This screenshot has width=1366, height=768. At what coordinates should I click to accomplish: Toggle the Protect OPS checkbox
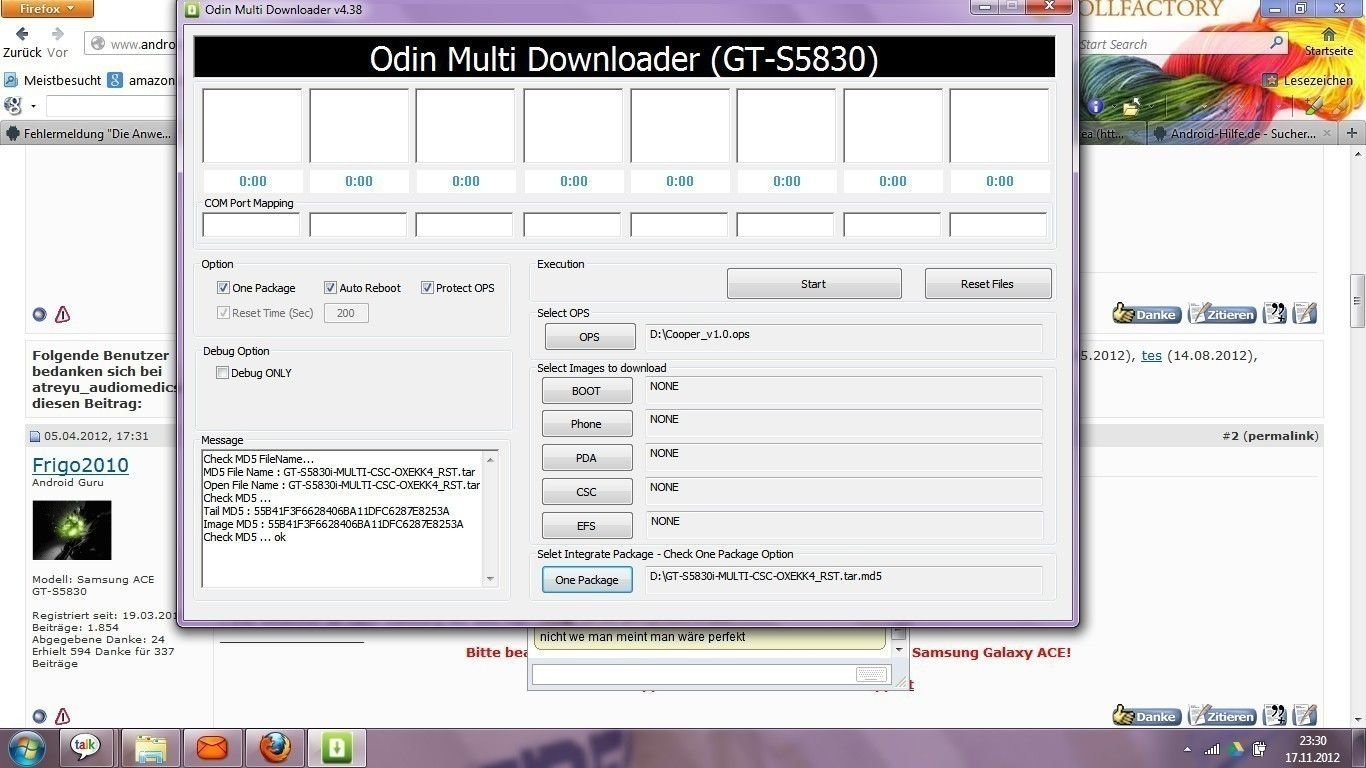[x=427, y=288]
